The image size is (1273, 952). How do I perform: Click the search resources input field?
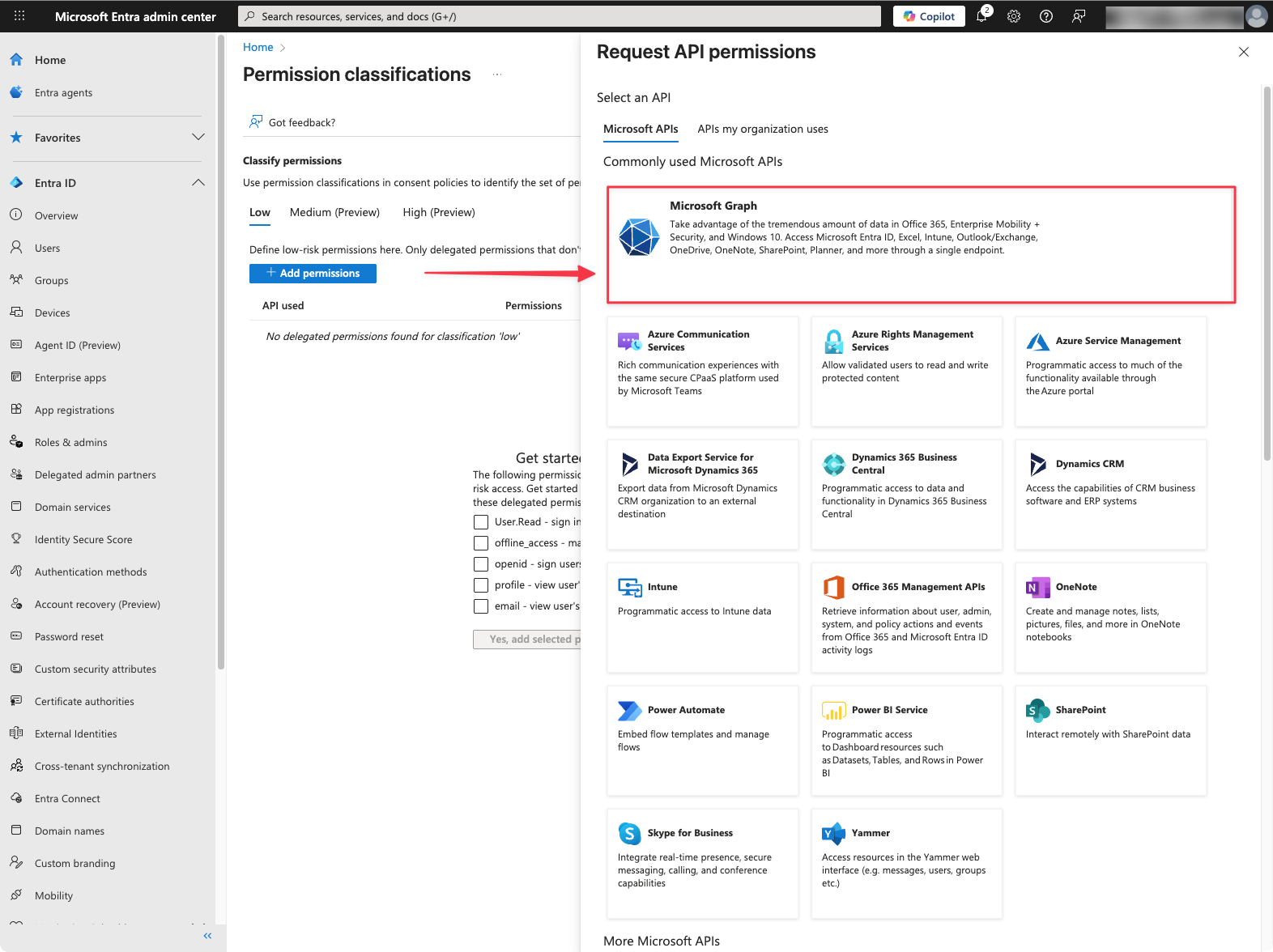560,16
